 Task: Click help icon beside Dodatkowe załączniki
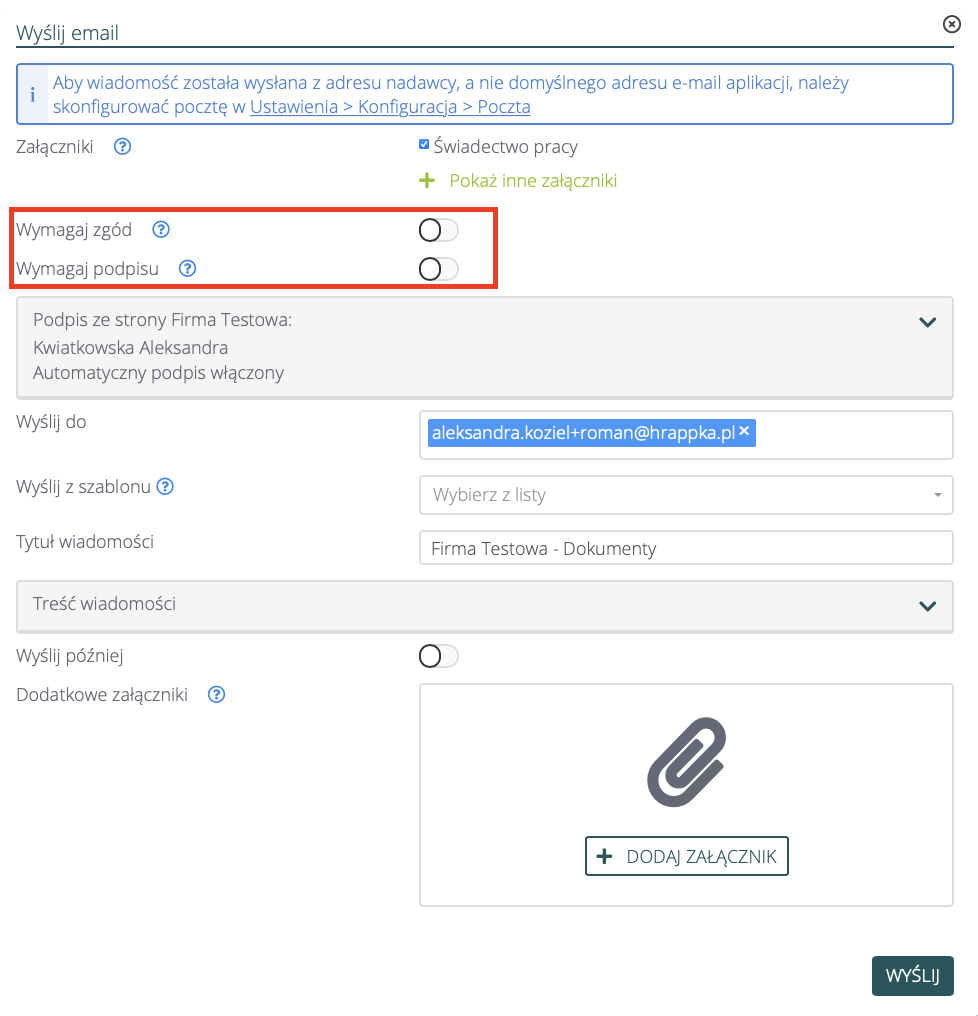tap(216, 694)
